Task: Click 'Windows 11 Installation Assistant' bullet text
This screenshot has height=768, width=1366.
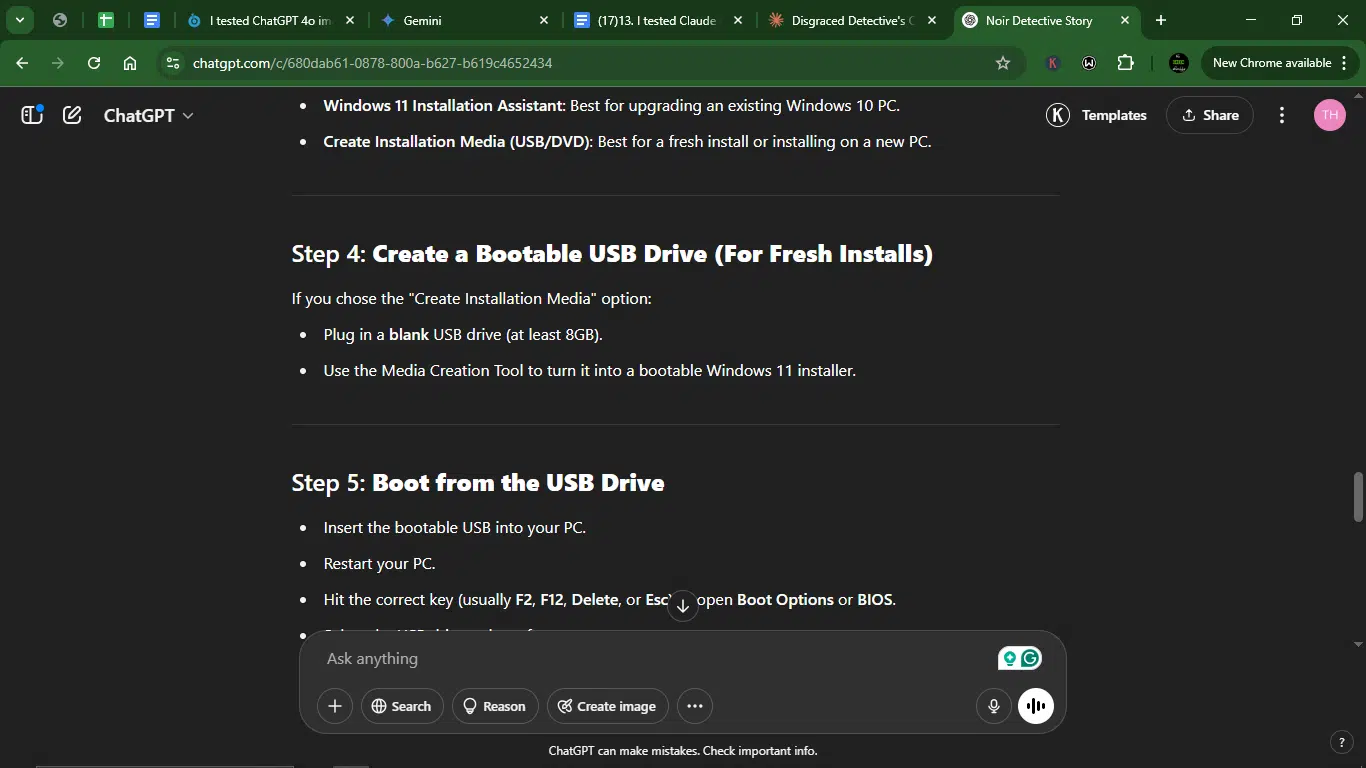Action: tap(611, 106)
